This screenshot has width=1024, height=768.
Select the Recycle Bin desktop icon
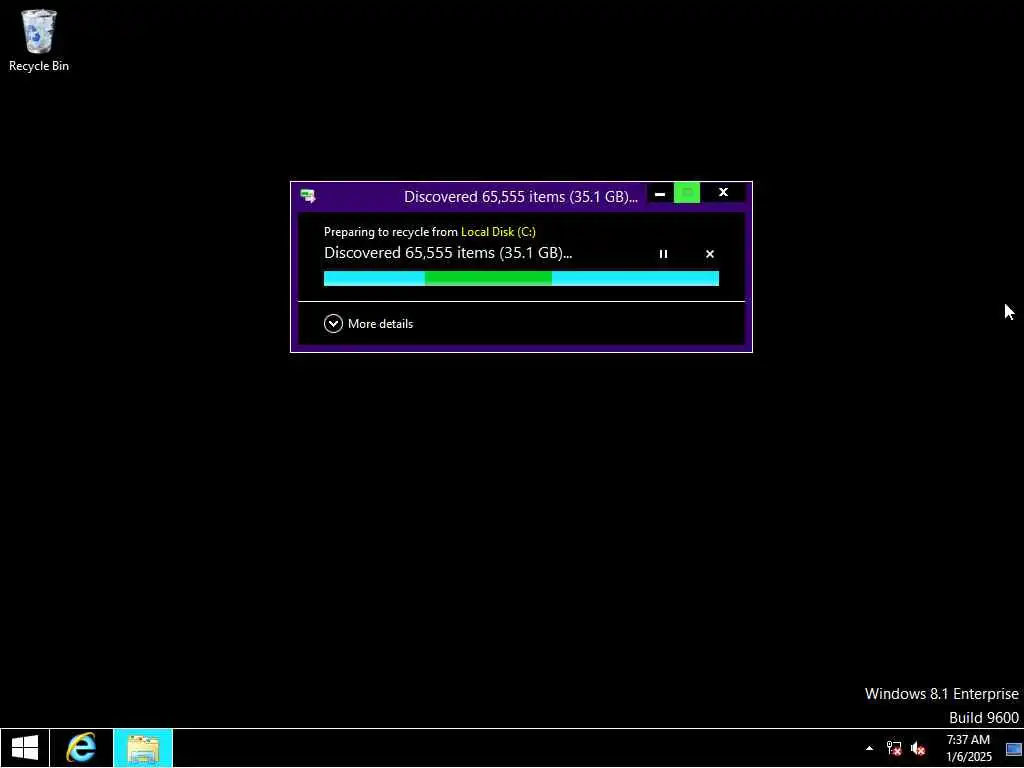coord(39,40)
